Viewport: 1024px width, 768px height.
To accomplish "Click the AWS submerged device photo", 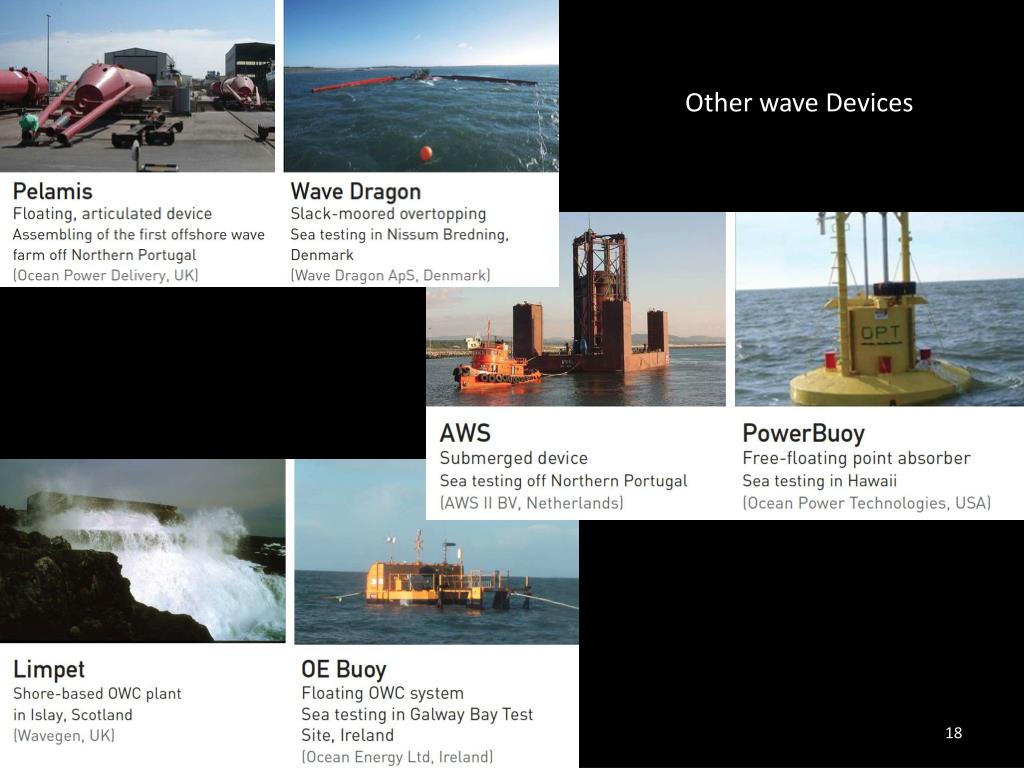I will 576,309.
